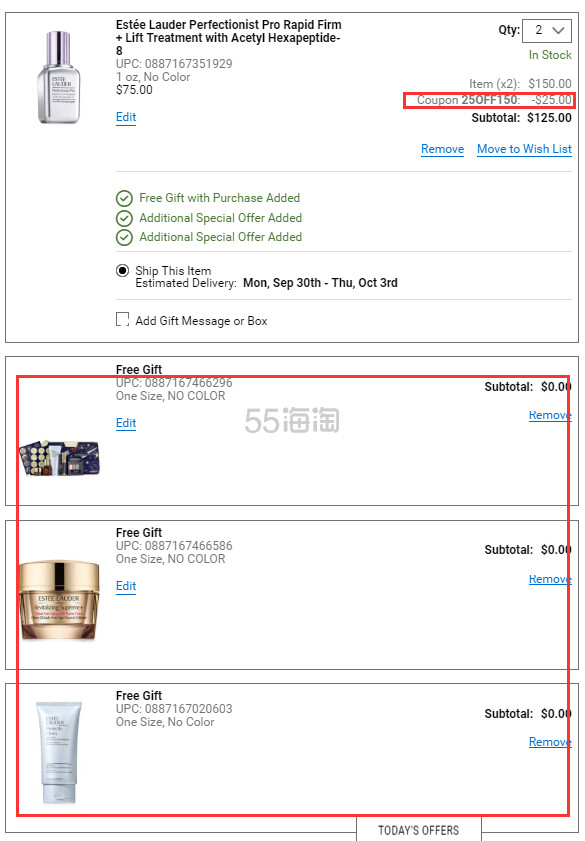The width and height of the screenshot is (585, 841).
Task: Open the Qty dropdown showing 2
Action: tap(546, 30)
